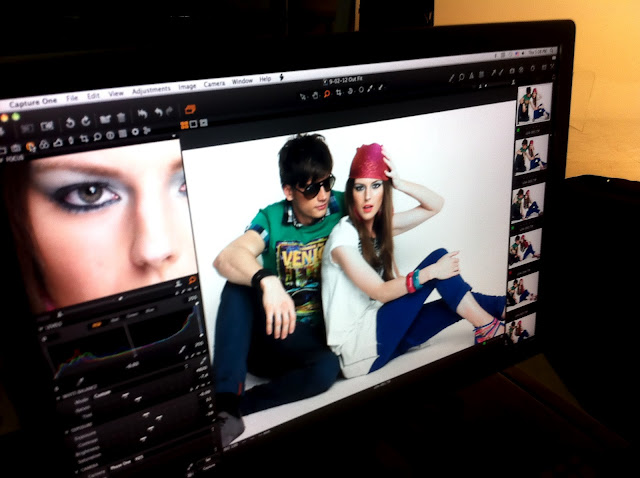Click the grid overlay toolbar icon
The height and width of the screenshot is (478, 640).
pyautogui.click(x=481, y=74)
